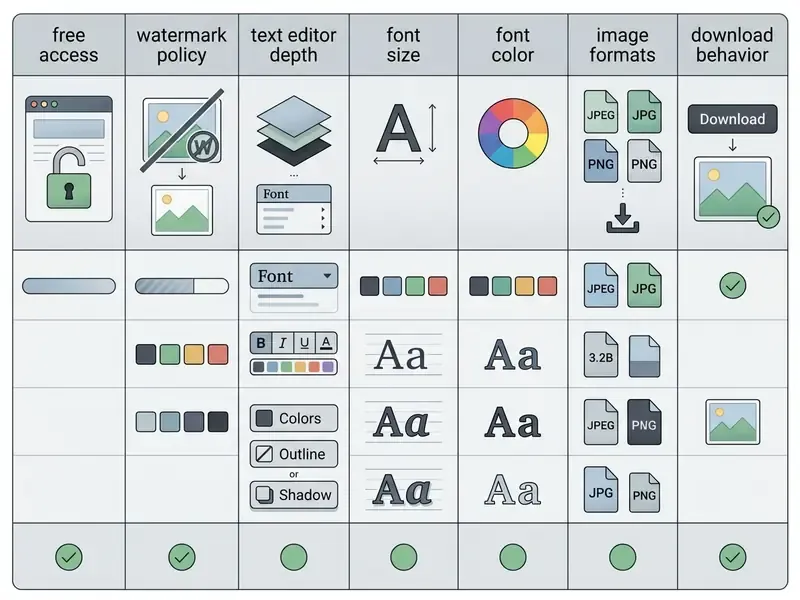Click the 3.2B file icon
Screen dimensions: 800x600
coord(601,355)
